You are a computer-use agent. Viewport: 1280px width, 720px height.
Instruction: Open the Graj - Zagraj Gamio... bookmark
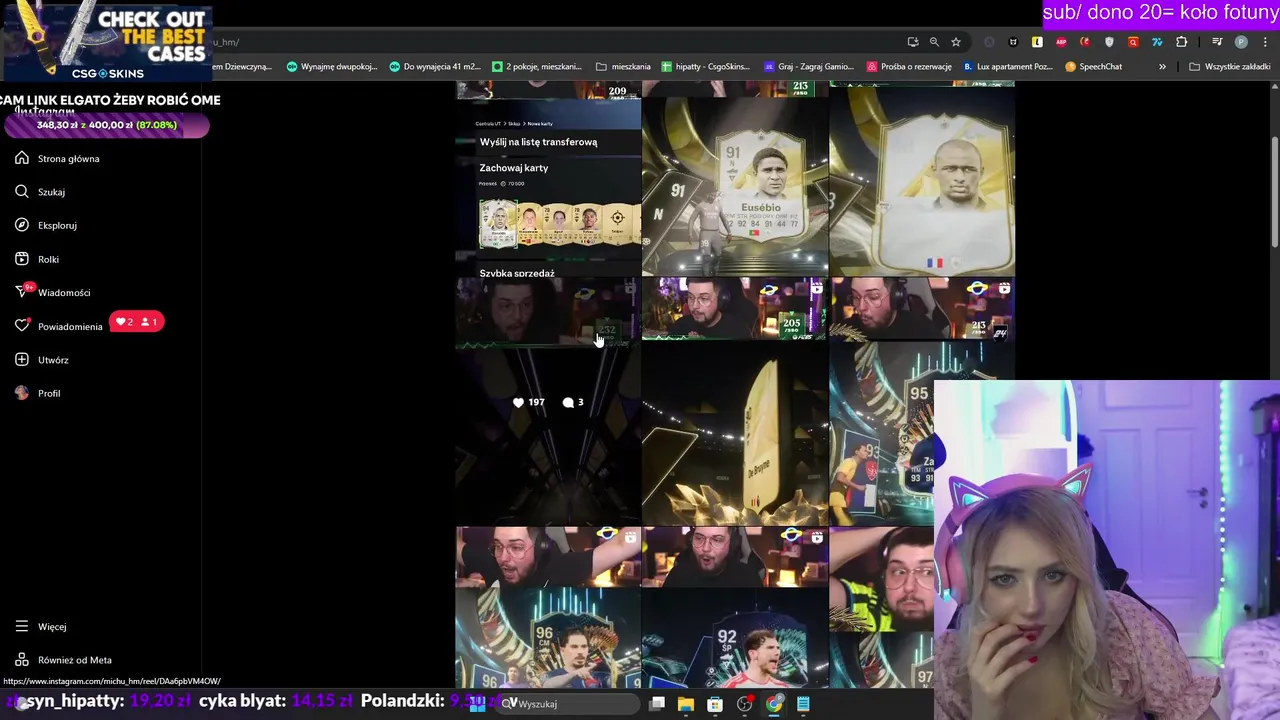(809, 67)
